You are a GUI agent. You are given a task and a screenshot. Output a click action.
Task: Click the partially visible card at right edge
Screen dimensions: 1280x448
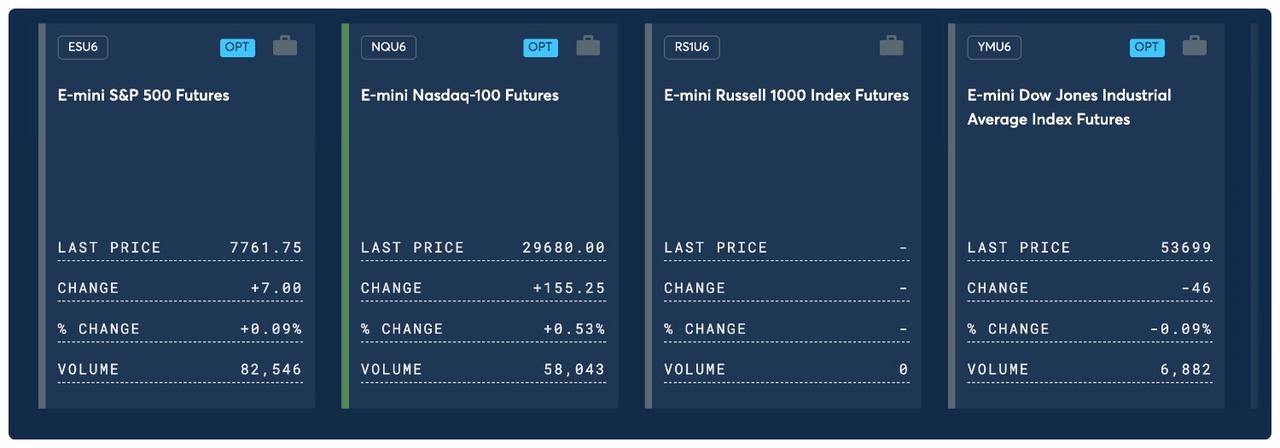click(x=1255, y=216)
